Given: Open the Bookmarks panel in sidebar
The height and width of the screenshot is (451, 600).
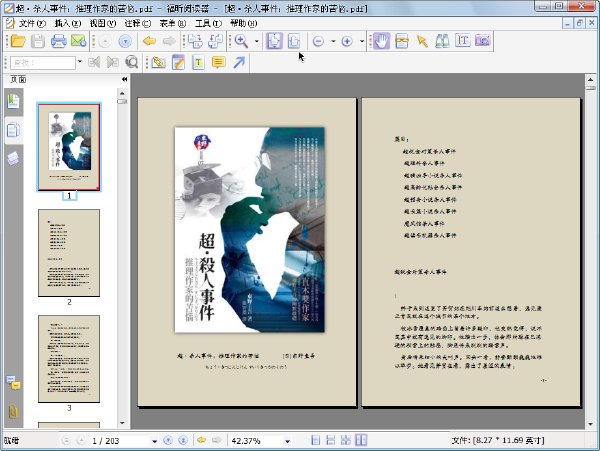Looking at the screenshot, I should click(13, 101).
